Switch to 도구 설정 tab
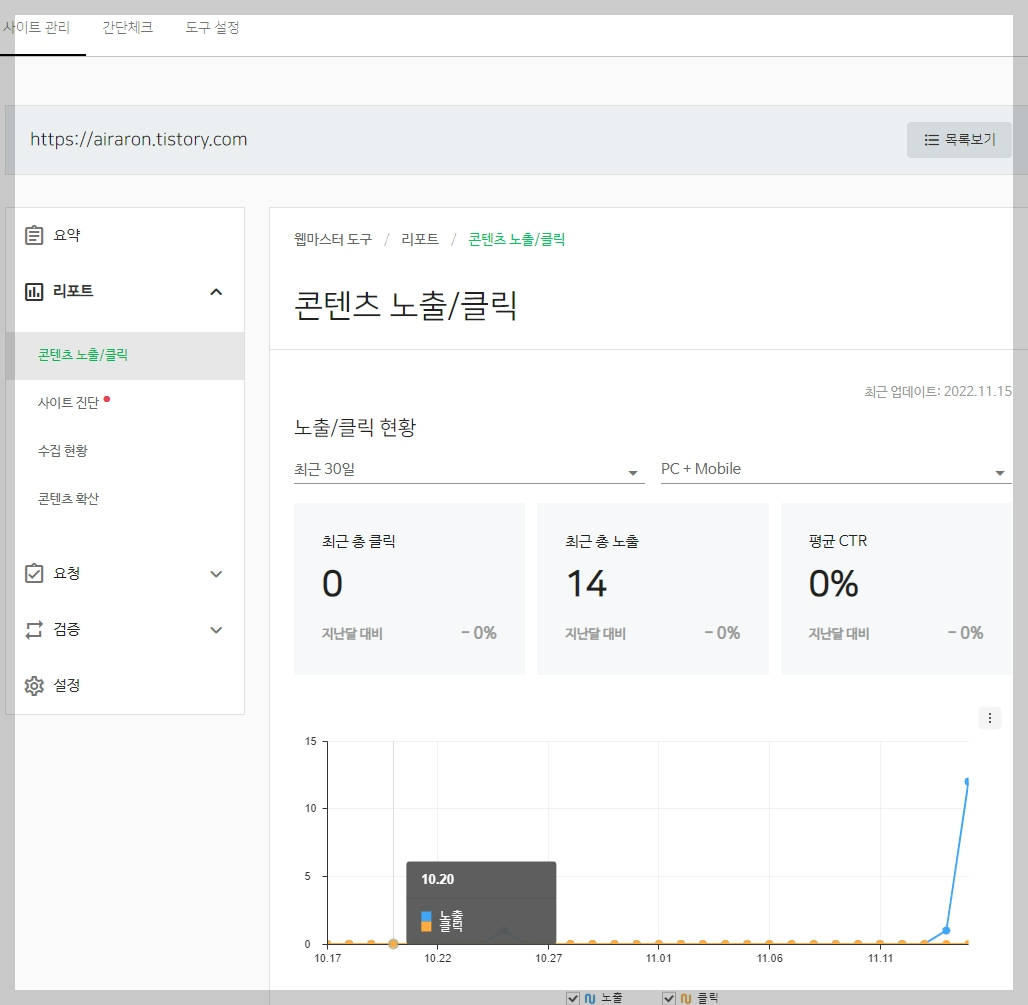The image size is (1028, 1005). point(212,28)
